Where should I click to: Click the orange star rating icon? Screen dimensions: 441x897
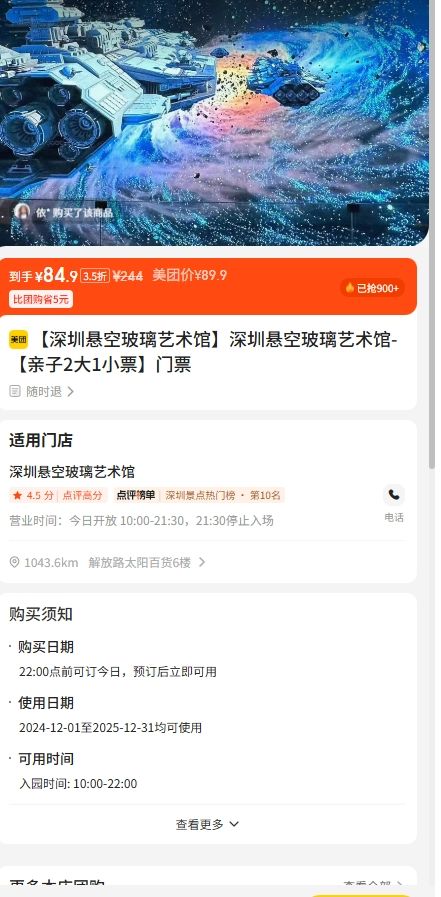pyautogui.click(x=17, y=495)
